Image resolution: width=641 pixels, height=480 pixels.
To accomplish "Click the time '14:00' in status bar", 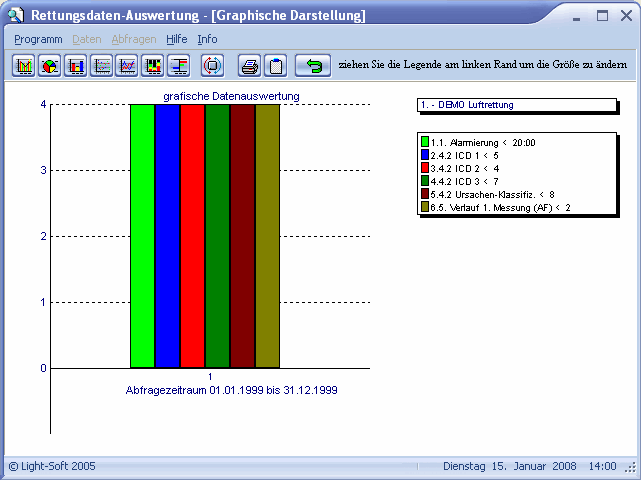I will [602, 466].
